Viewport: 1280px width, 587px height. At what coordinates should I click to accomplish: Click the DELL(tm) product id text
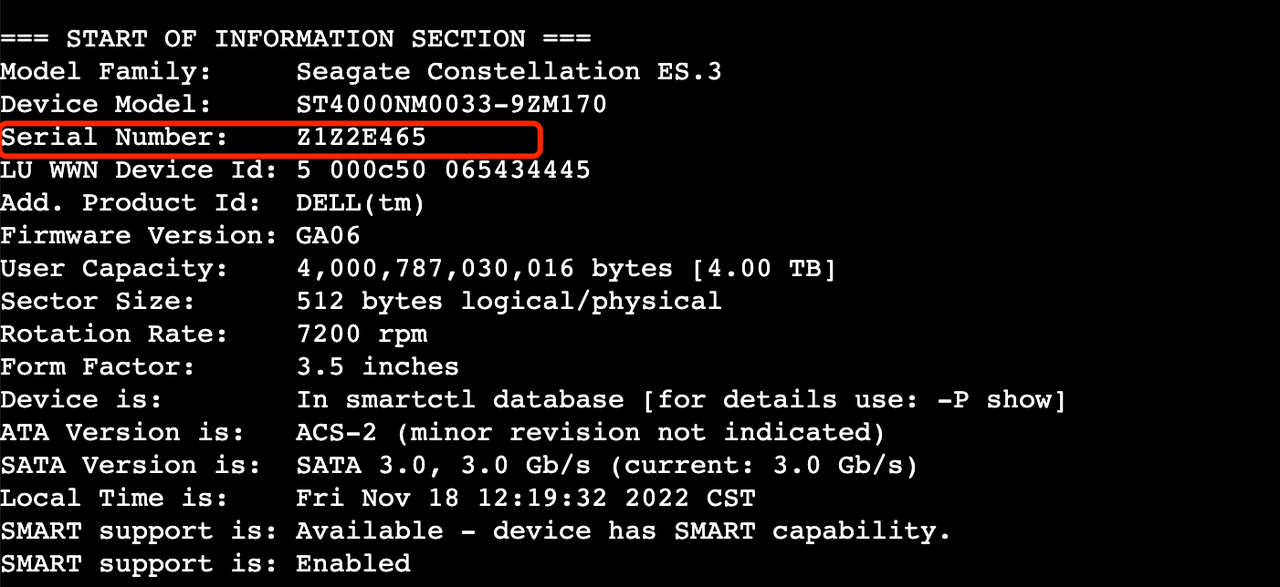tap(361, 203)
